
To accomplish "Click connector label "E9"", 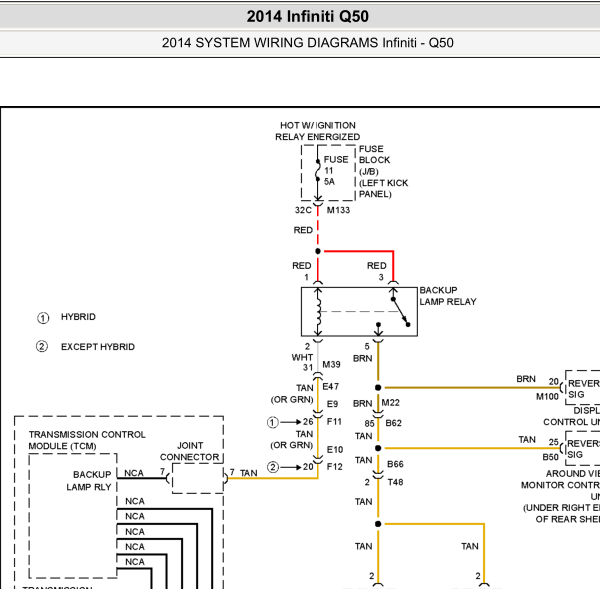I will point(332,404).
